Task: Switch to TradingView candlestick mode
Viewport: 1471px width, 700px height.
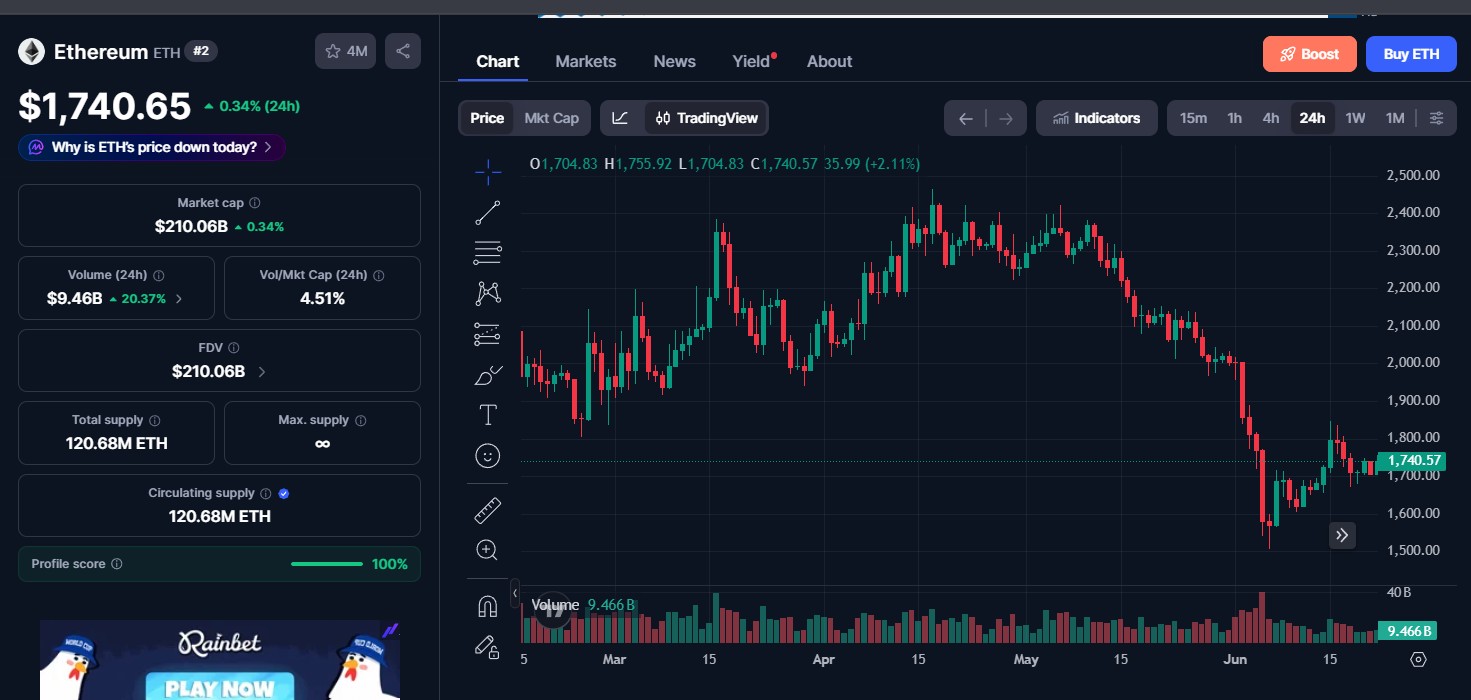Action: pyautogui.click(x=707, y=118)
